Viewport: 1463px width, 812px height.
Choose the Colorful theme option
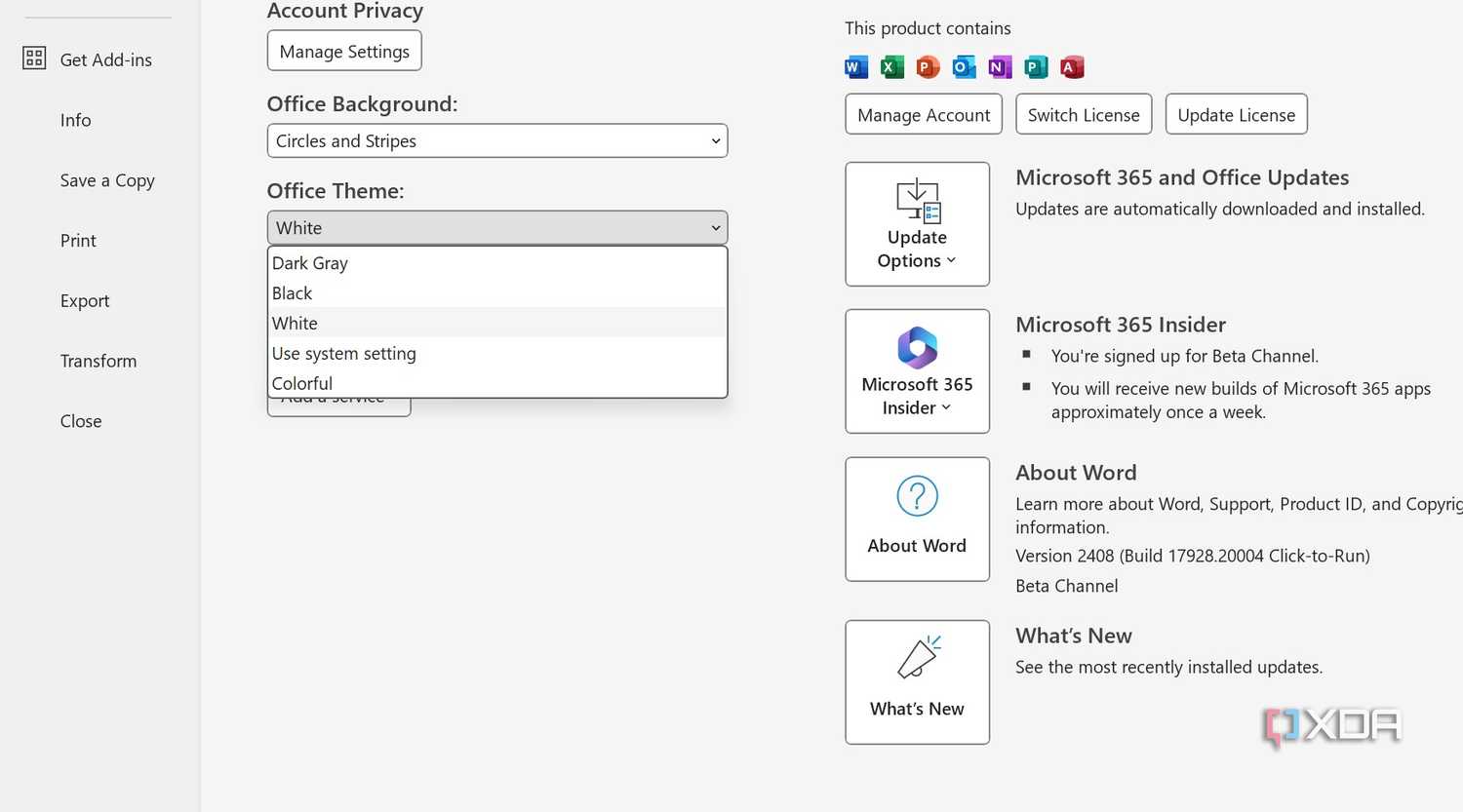(x=497, y=383)
